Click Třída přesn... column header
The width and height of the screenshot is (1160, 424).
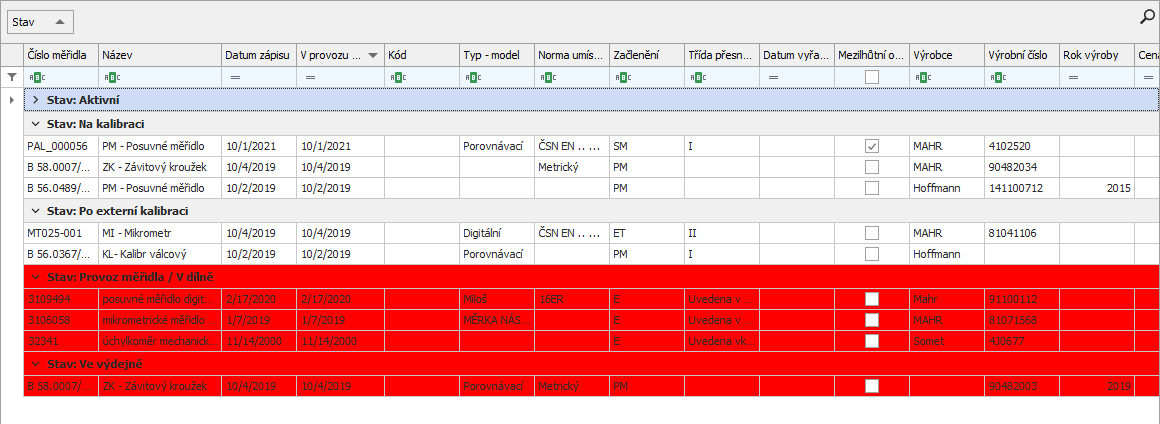coord(722,55)
